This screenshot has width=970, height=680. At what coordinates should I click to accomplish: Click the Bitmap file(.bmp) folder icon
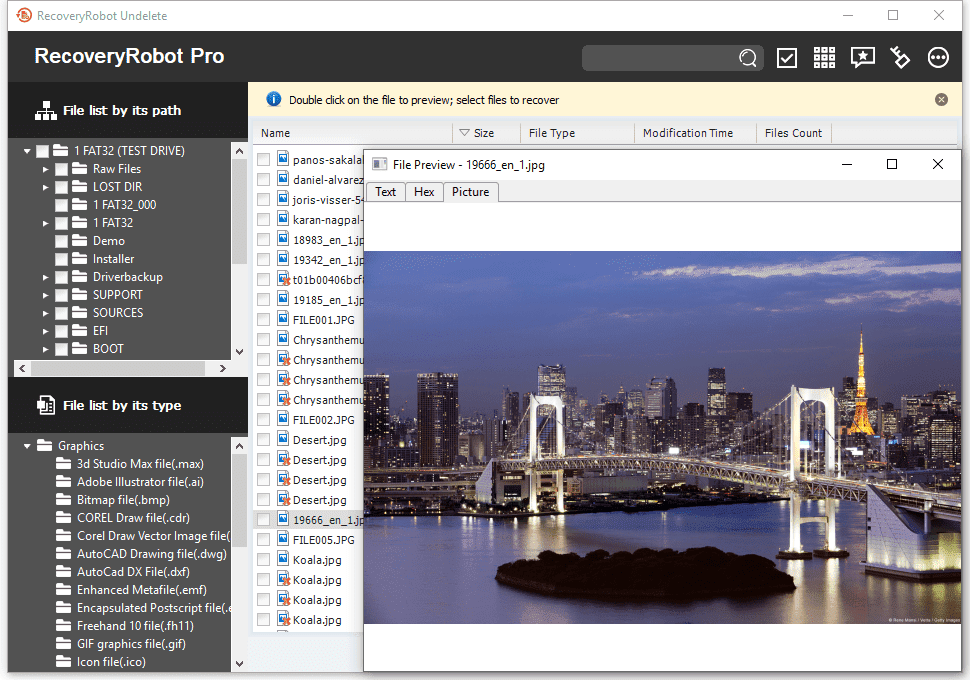63,499
